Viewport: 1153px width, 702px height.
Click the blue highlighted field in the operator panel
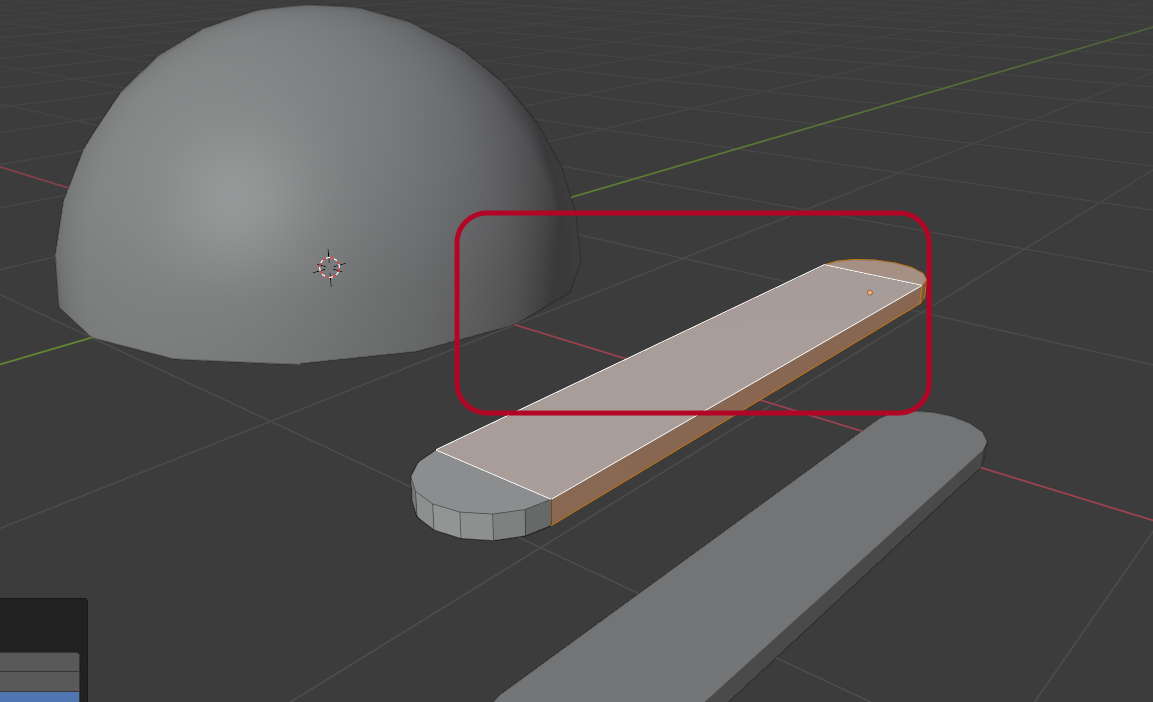pyautogui.click(x=39, y=696)
